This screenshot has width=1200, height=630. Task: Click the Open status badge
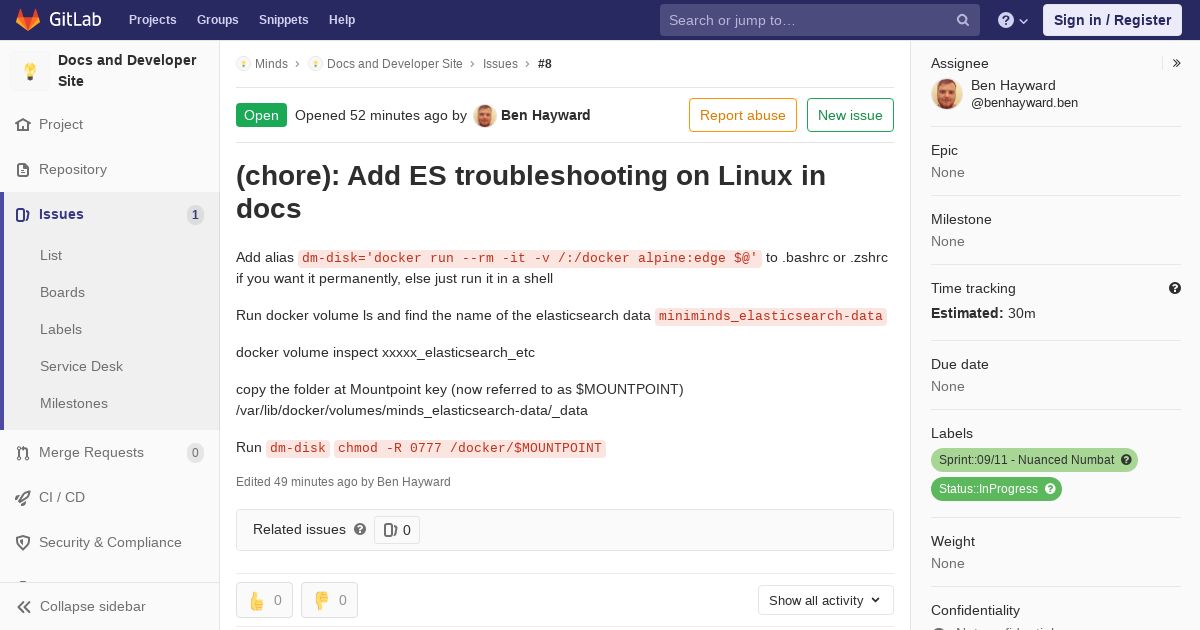261,115
